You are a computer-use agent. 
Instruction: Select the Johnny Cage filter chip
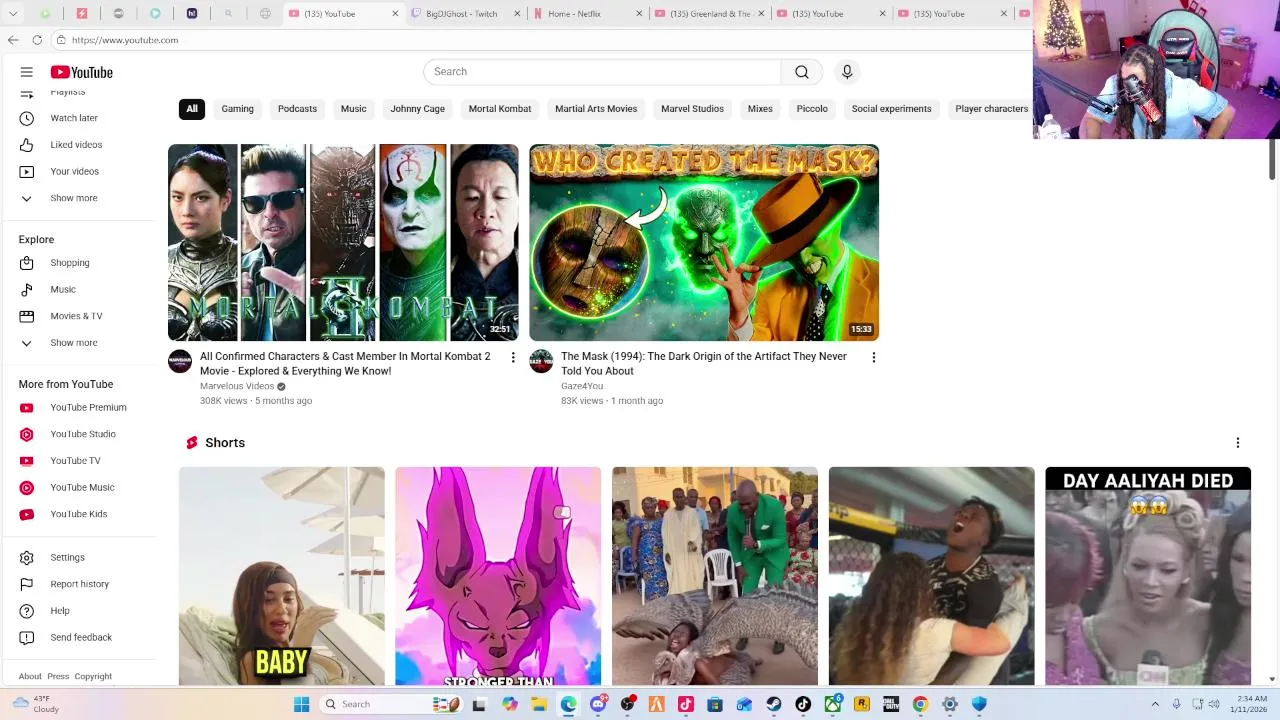coord(418,109)
